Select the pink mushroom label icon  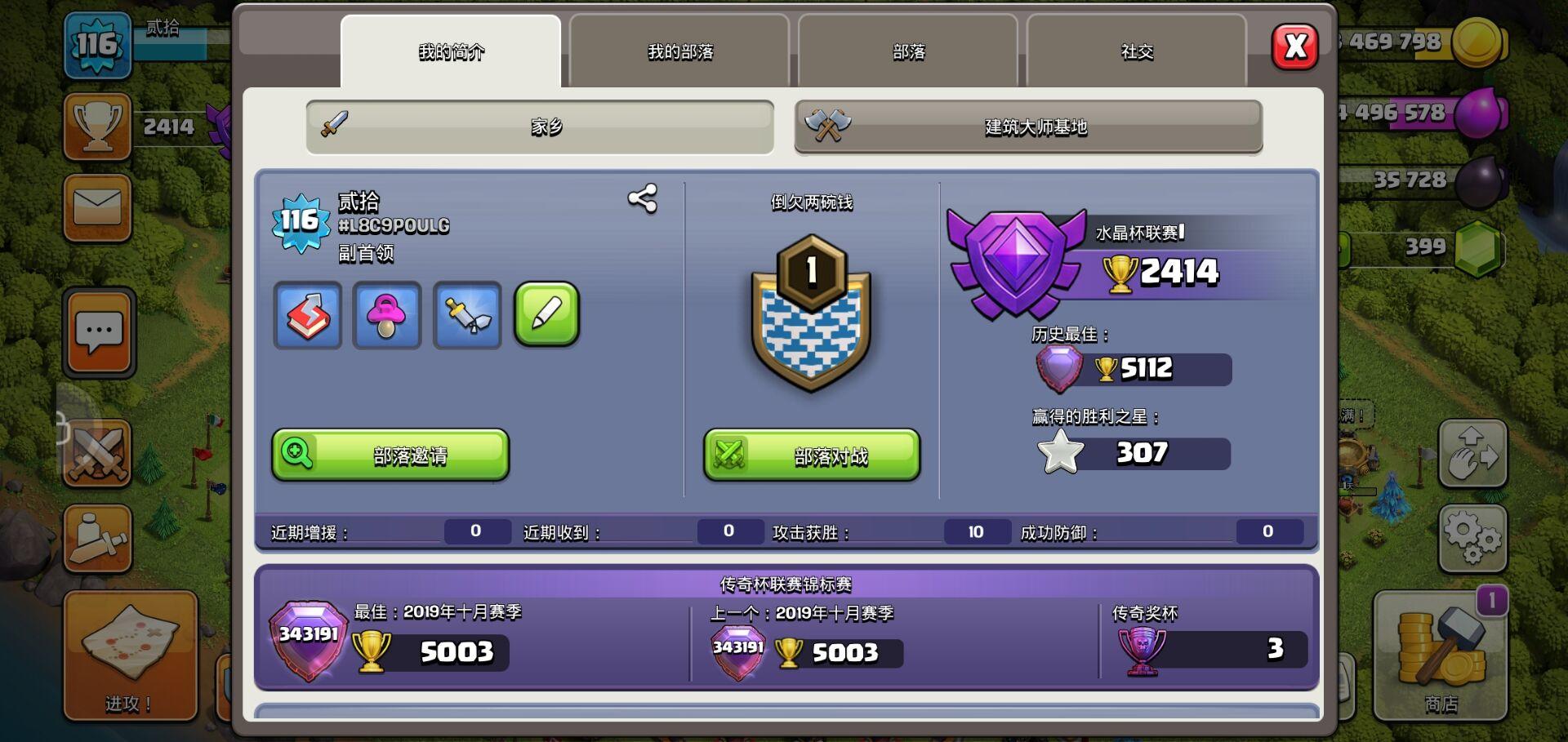pos(387,315)
